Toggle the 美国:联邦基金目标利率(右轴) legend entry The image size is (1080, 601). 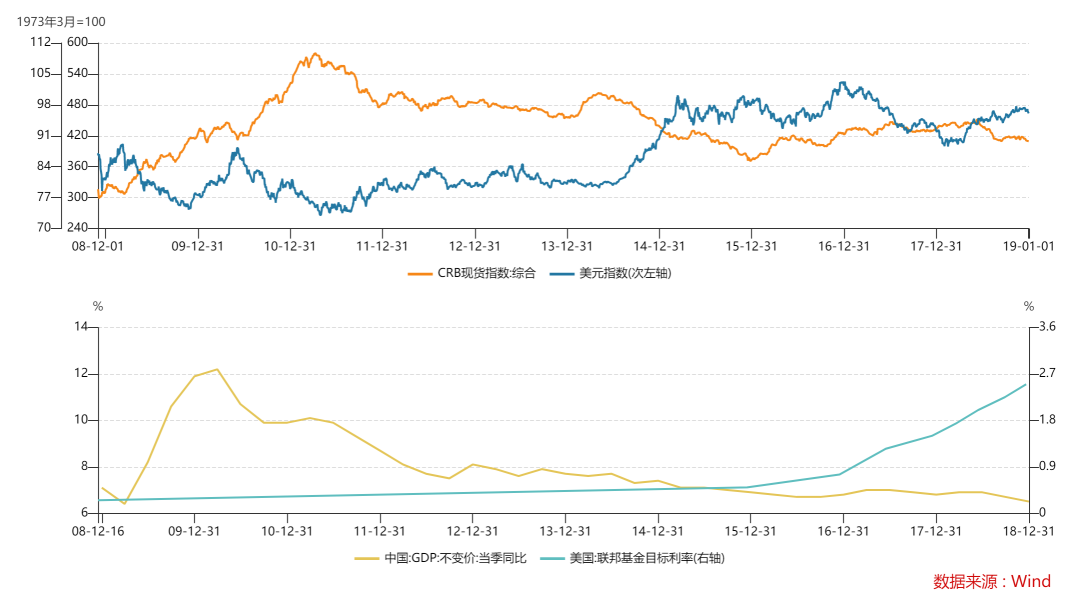click(646, 558)
